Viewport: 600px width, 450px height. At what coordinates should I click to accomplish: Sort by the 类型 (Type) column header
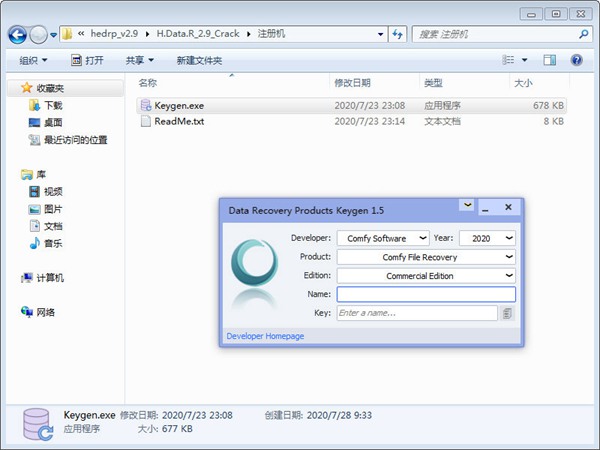point(433,83)
